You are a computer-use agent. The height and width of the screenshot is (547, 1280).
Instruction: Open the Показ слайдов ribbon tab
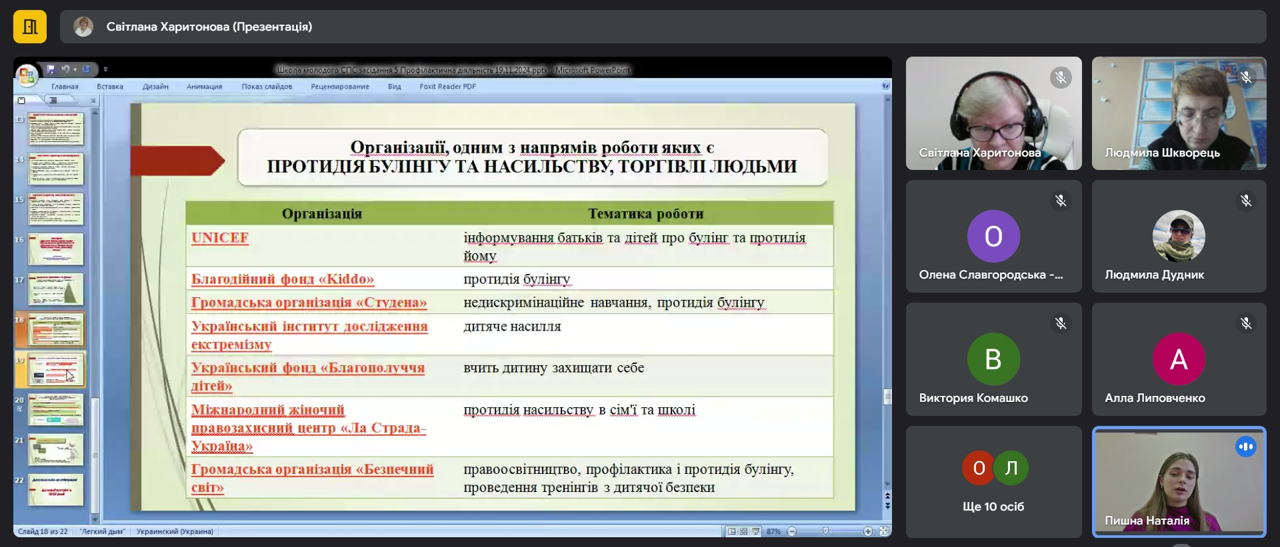267,87
